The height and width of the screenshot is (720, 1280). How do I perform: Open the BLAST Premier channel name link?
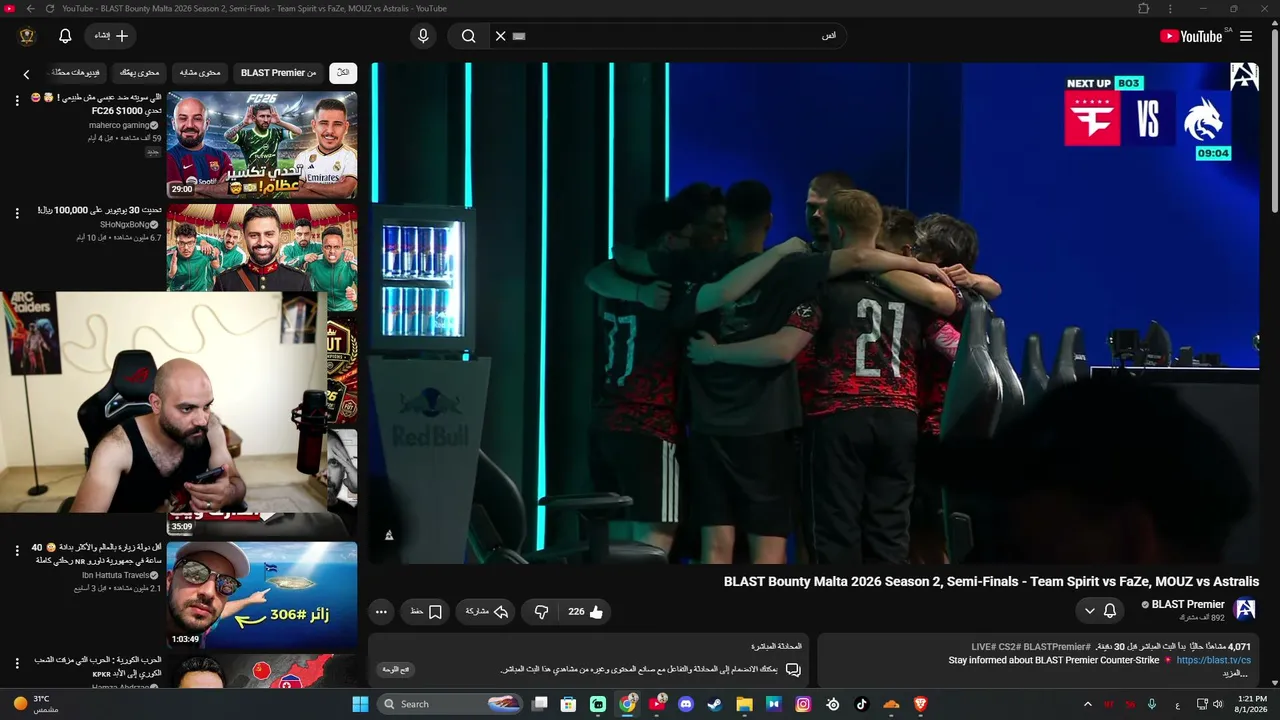click(1188, 604)
